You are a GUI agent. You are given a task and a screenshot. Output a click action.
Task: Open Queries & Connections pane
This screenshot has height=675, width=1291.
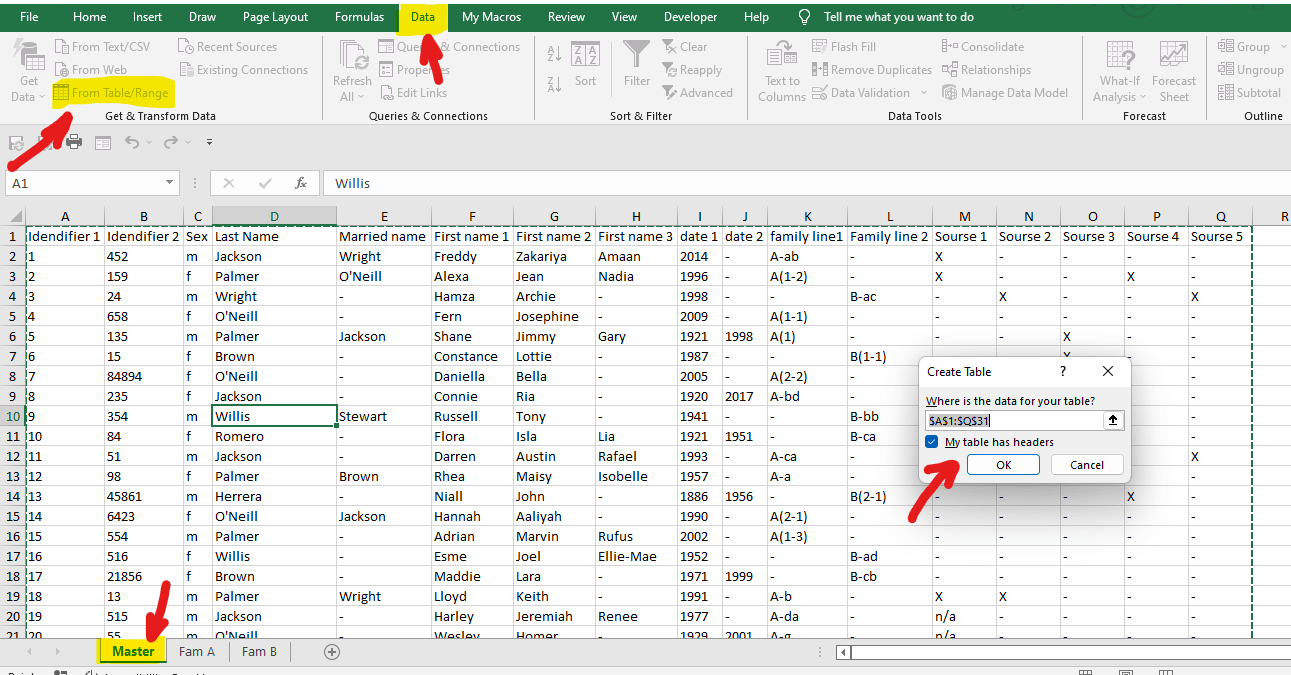[x=449, y=47]
